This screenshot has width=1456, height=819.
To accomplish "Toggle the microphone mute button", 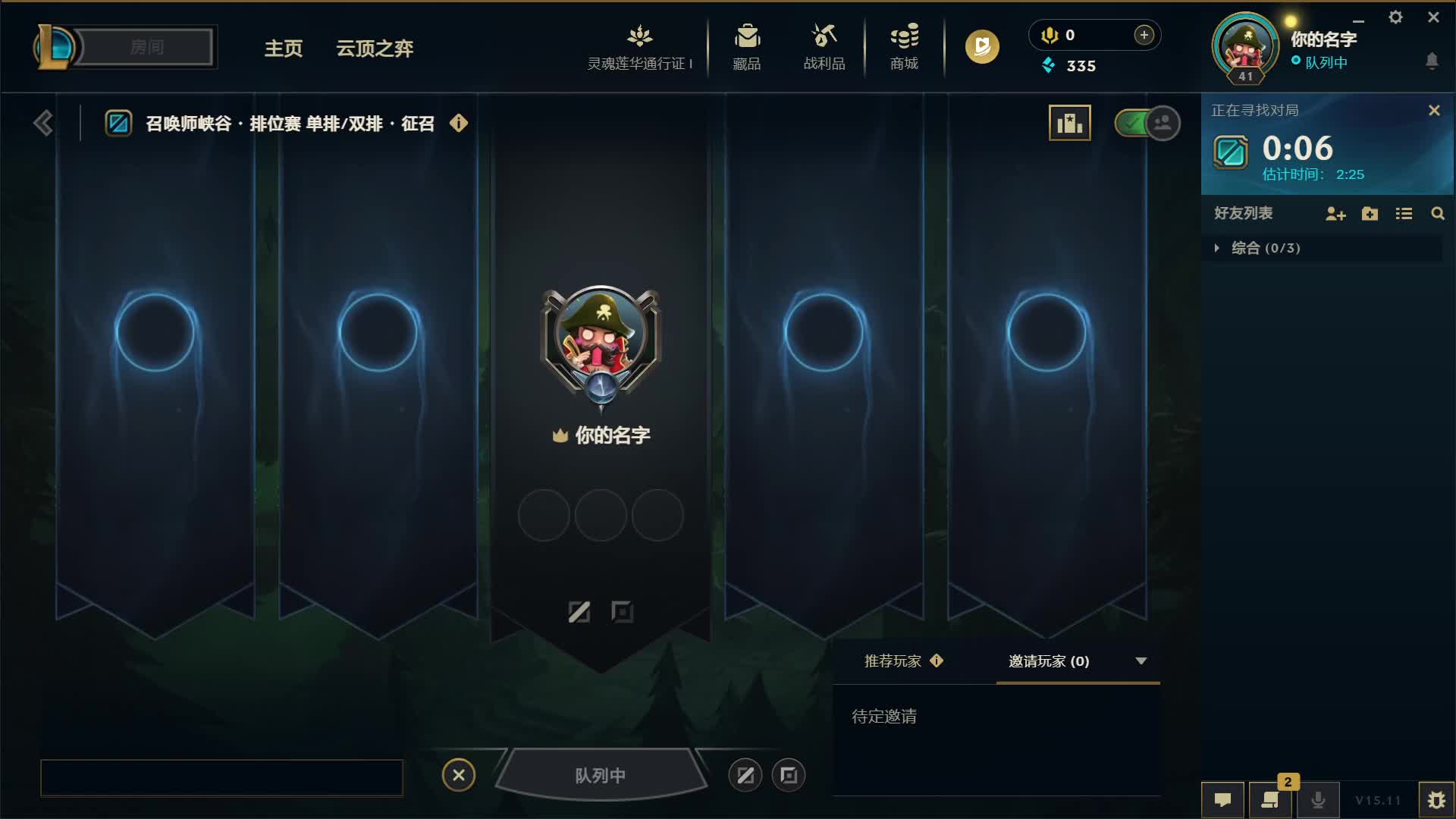I will pyautogui.click(x=1319, y=800).
